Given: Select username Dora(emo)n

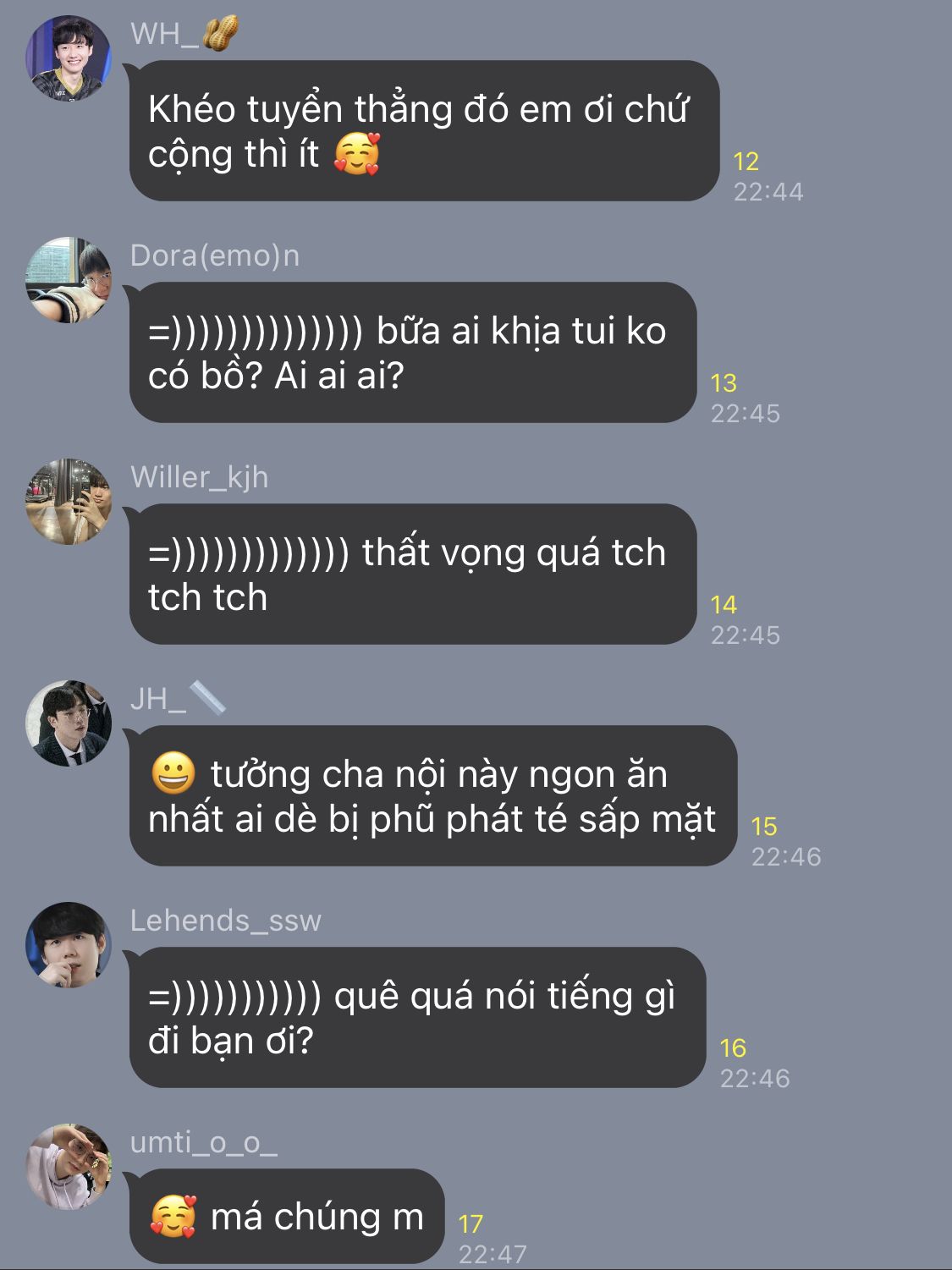Looking at the screenshot, I should (215, 256).
